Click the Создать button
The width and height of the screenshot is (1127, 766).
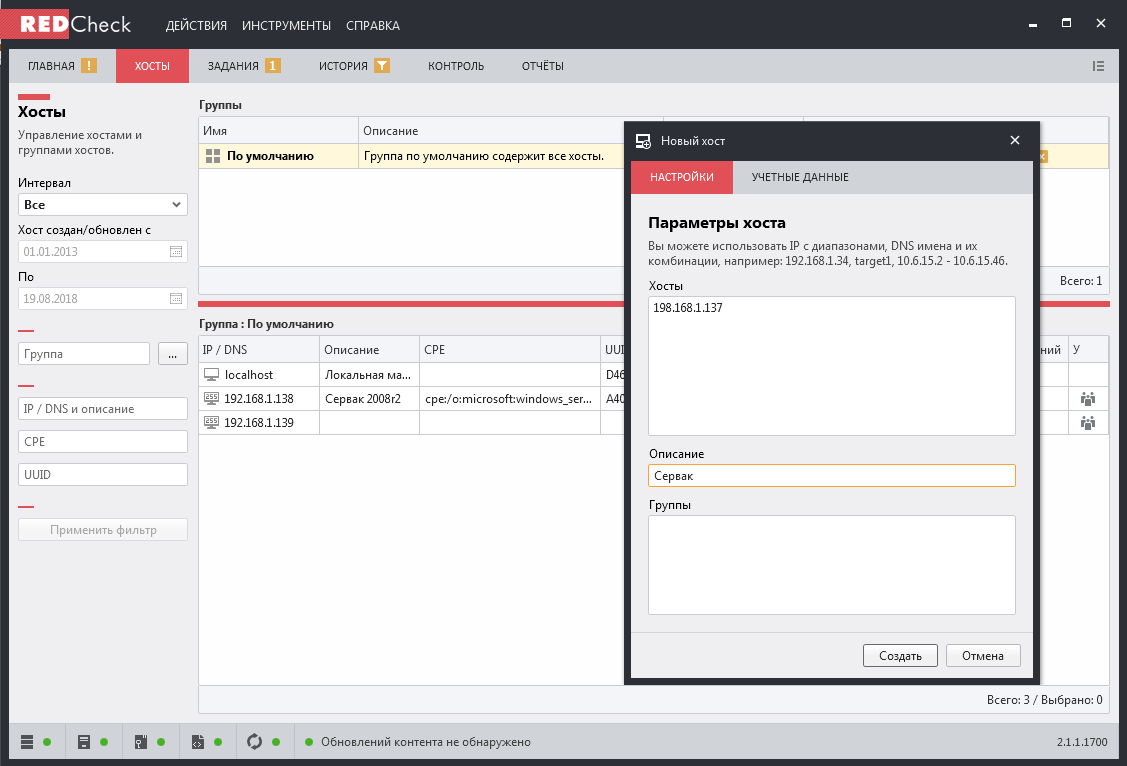click(900, 655)
